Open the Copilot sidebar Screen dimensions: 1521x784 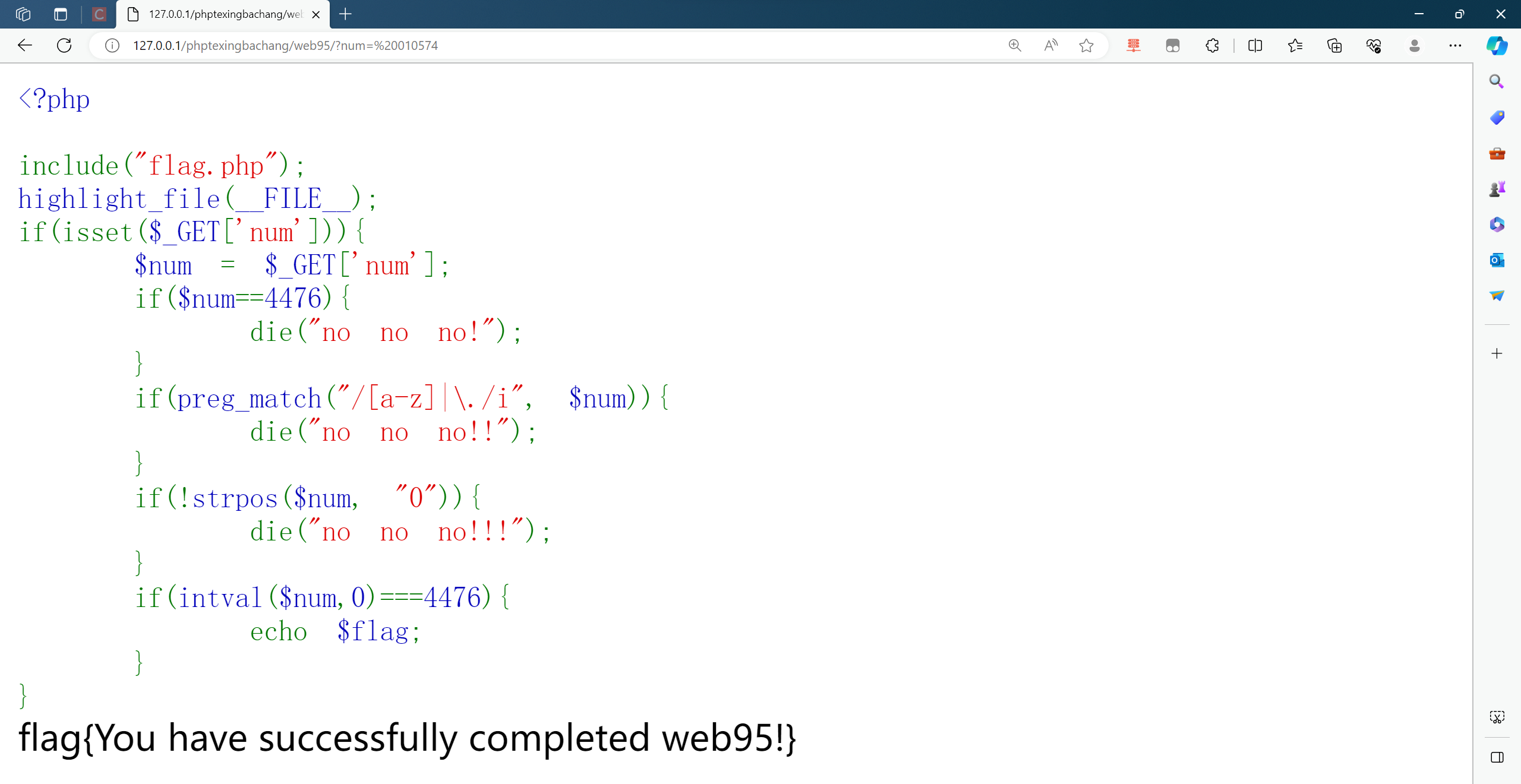[1497, 46]
